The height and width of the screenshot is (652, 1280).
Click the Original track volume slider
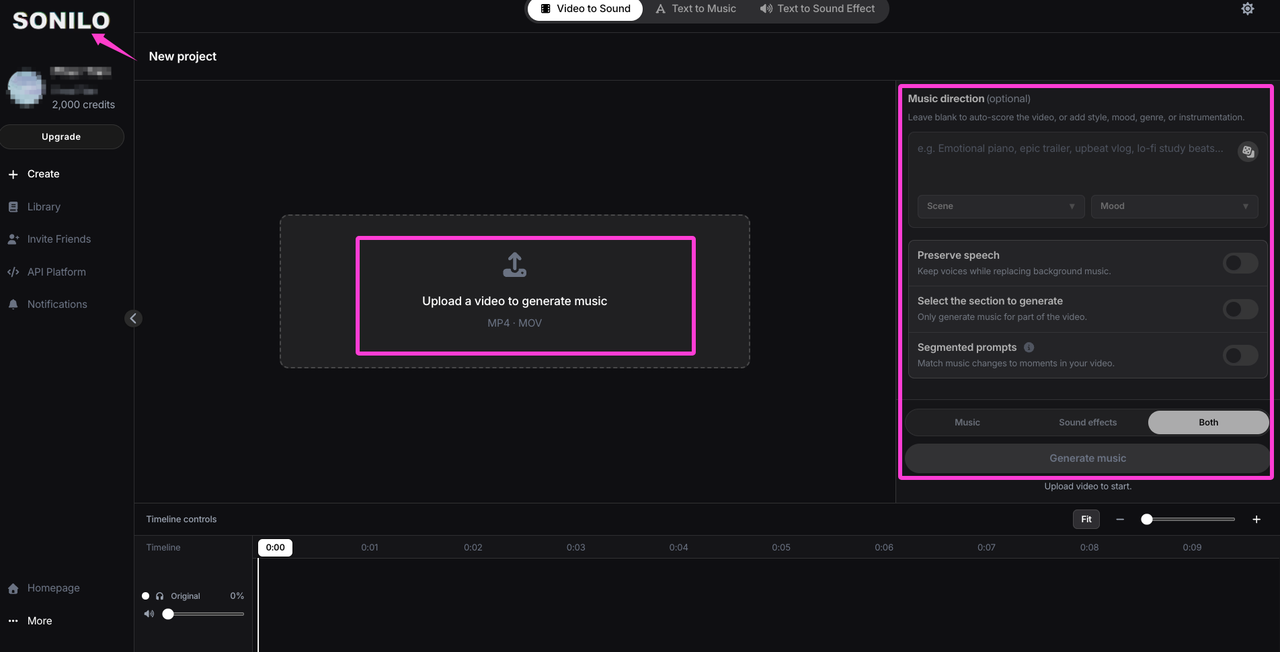204,614
